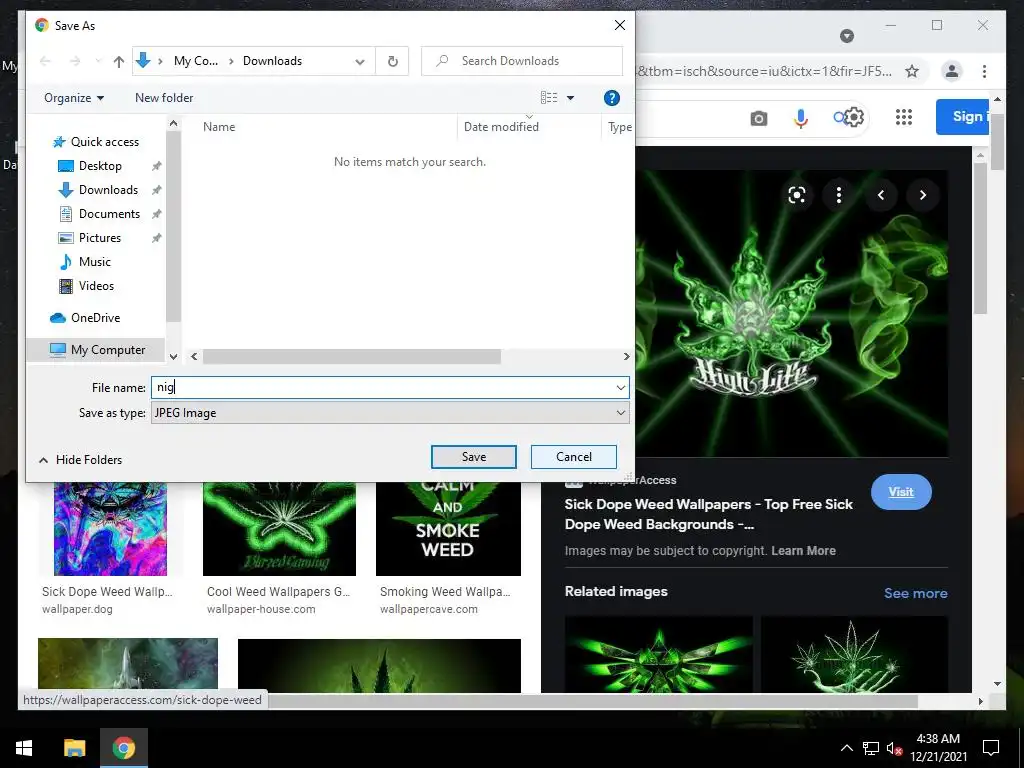Viewport: 1024px width, 768px height.
Task: Open notifications action center
Action: (x=991, y=748)
